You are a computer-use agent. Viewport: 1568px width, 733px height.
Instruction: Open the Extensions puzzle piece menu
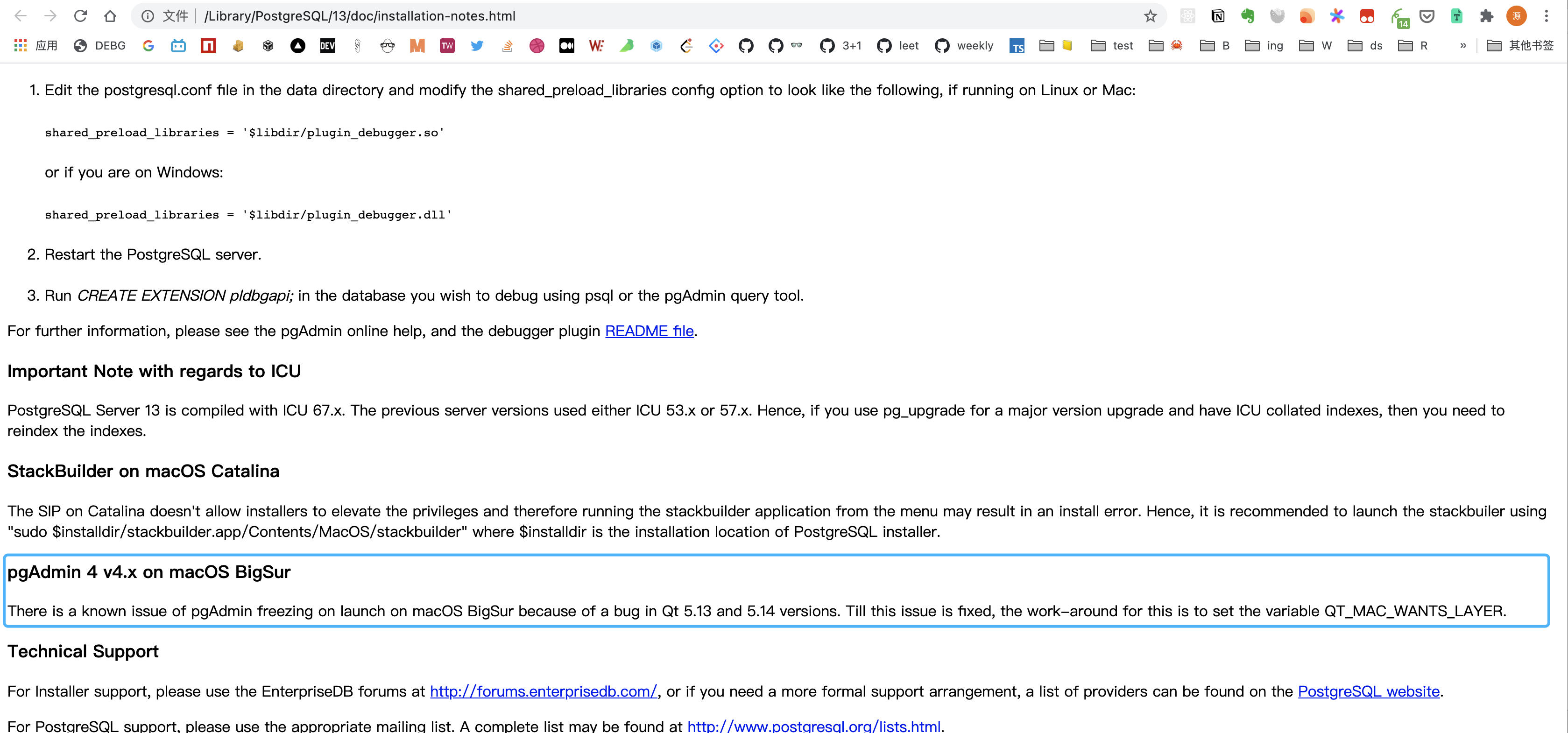click(1486, 16)
